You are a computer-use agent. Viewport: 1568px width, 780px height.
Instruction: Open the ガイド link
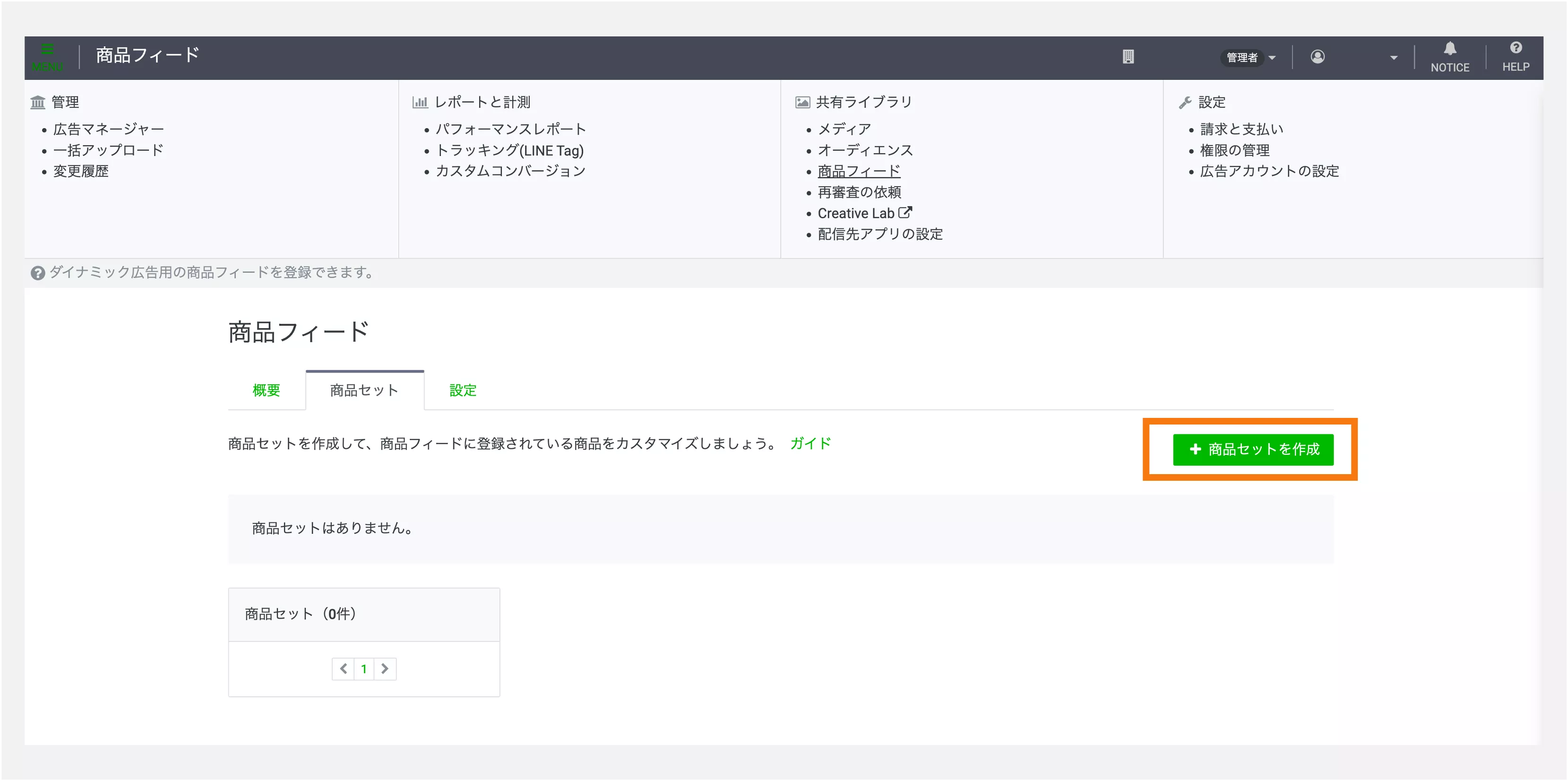[810, 443]
